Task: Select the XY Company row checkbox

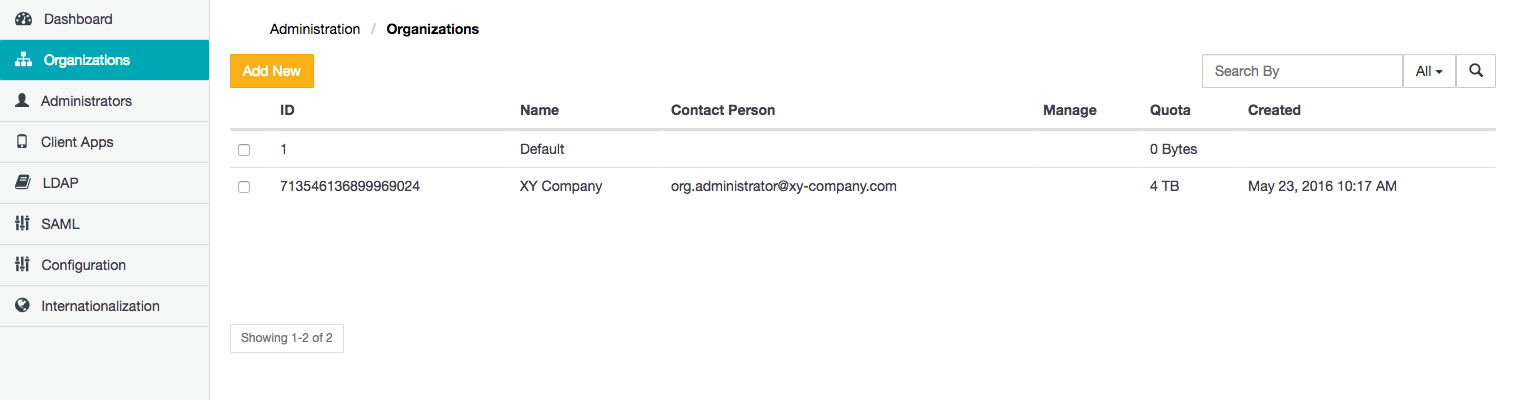Action: coord(244,187)
